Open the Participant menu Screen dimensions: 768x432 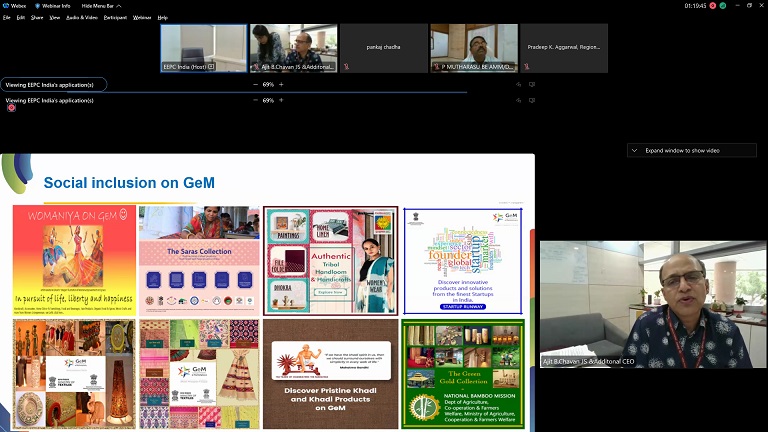click(115, 17)
